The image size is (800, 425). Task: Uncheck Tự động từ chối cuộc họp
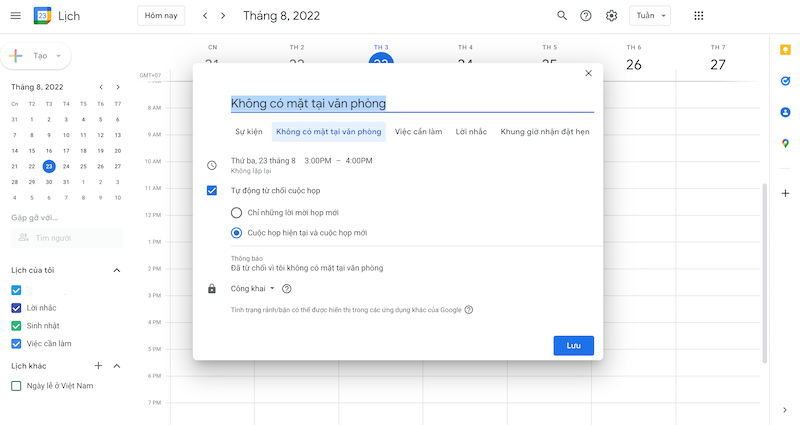(x=212, y=190)
